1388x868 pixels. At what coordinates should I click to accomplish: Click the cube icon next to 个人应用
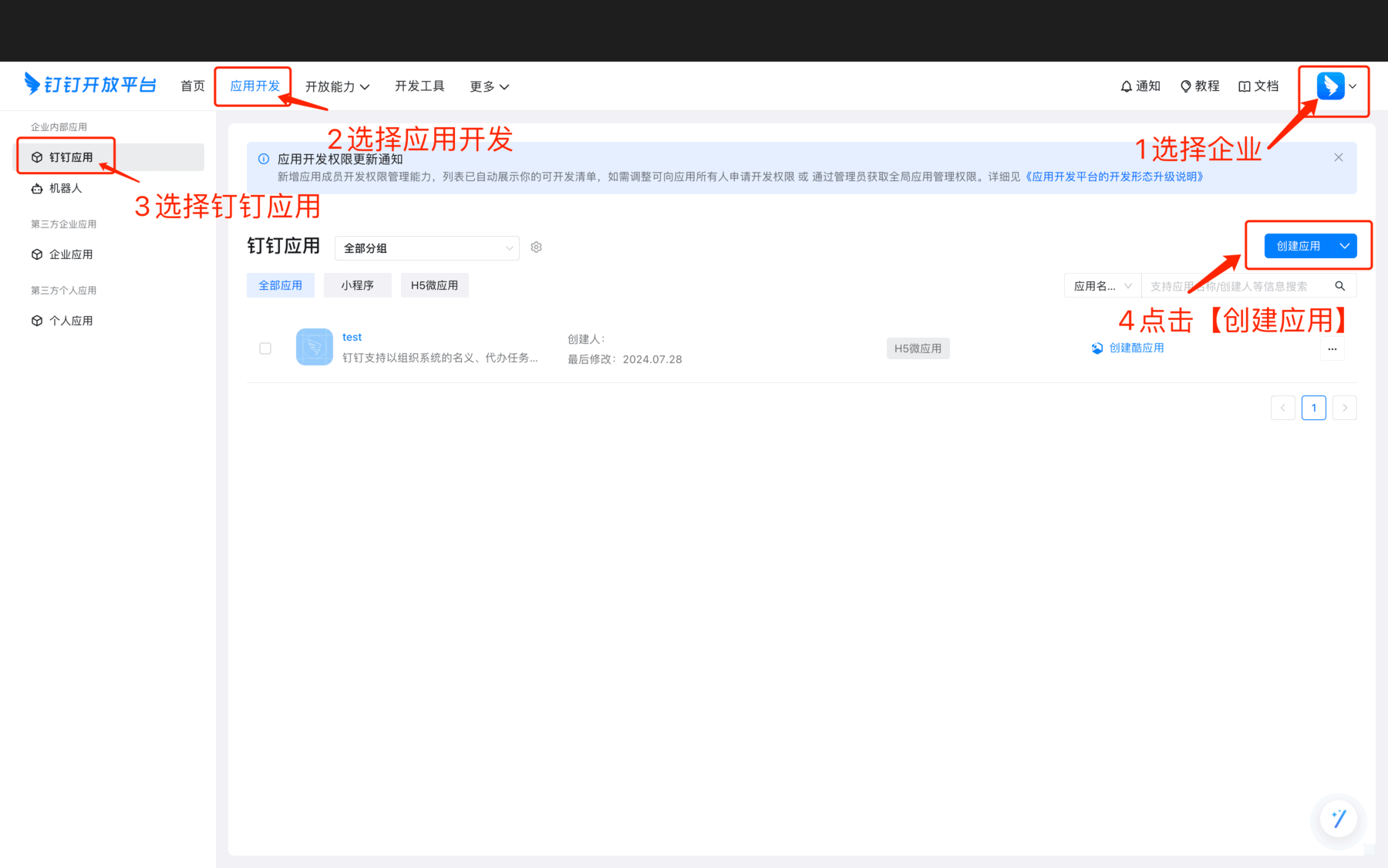click(x=37, y=321)
